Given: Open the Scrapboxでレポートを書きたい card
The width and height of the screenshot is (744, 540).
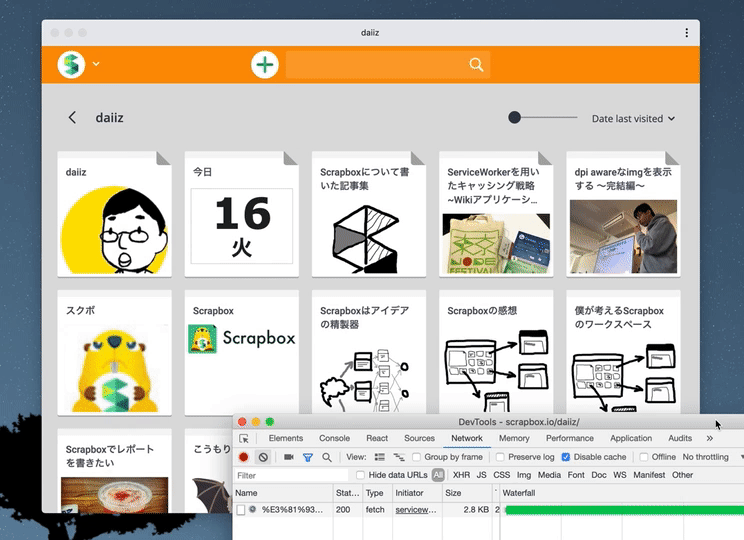Looking at the screenshot, I should 114,471.
